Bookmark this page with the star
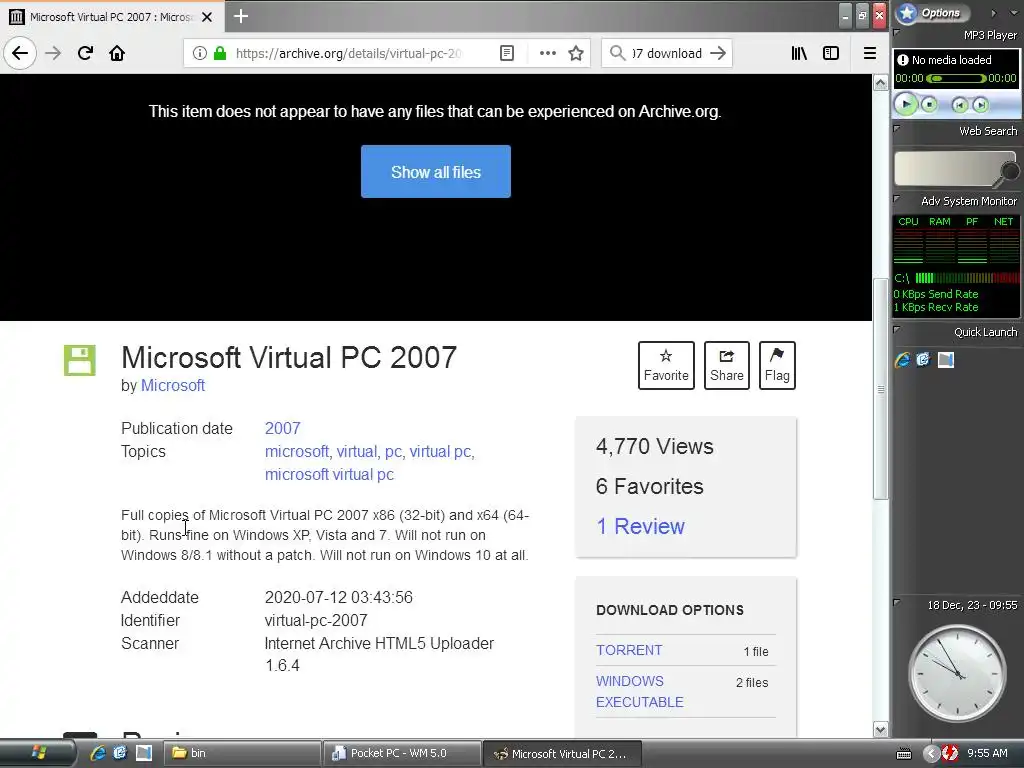 (576, 53)
